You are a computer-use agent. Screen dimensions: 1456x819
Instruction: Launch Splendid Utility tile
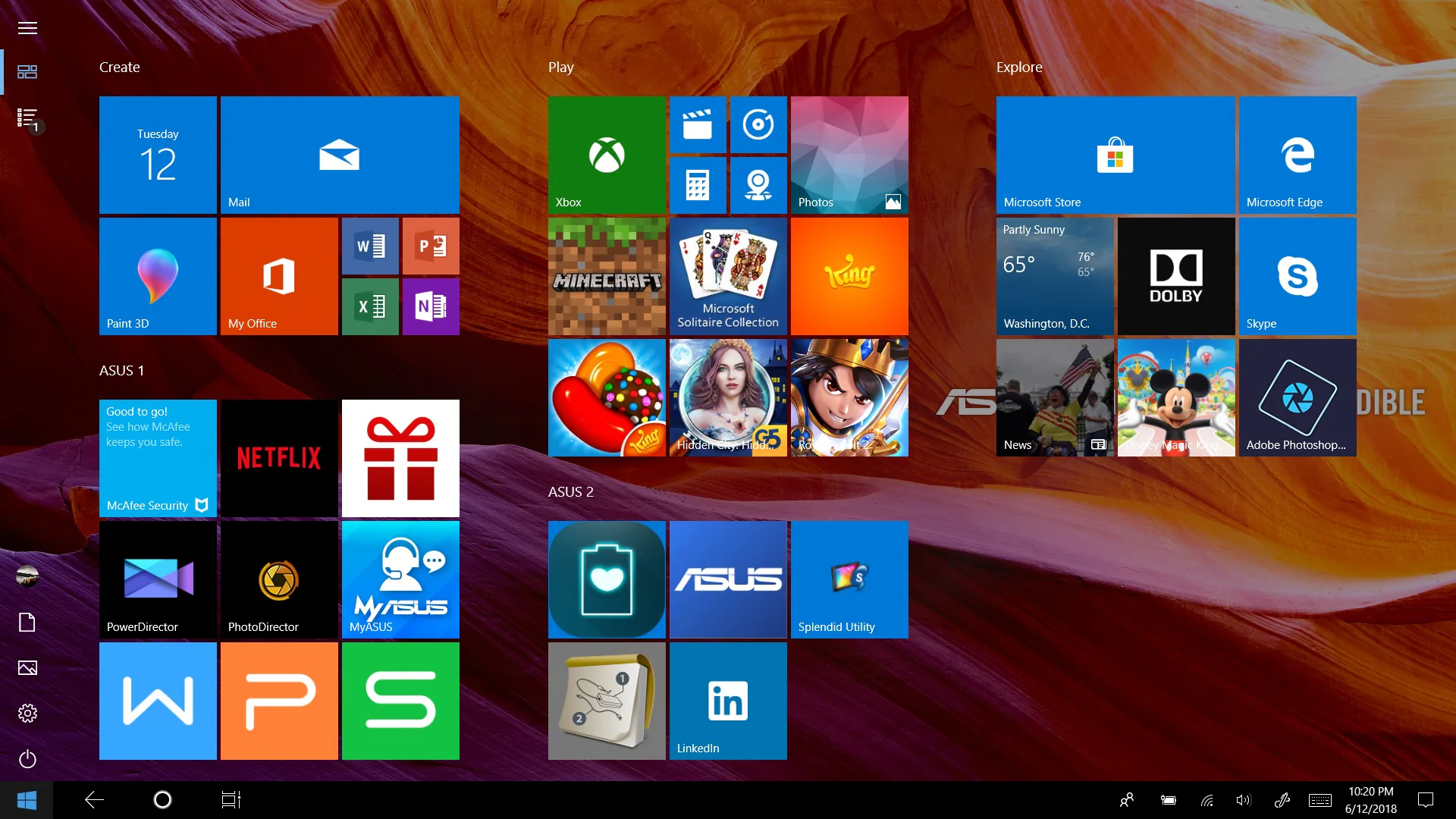point(849,579)
